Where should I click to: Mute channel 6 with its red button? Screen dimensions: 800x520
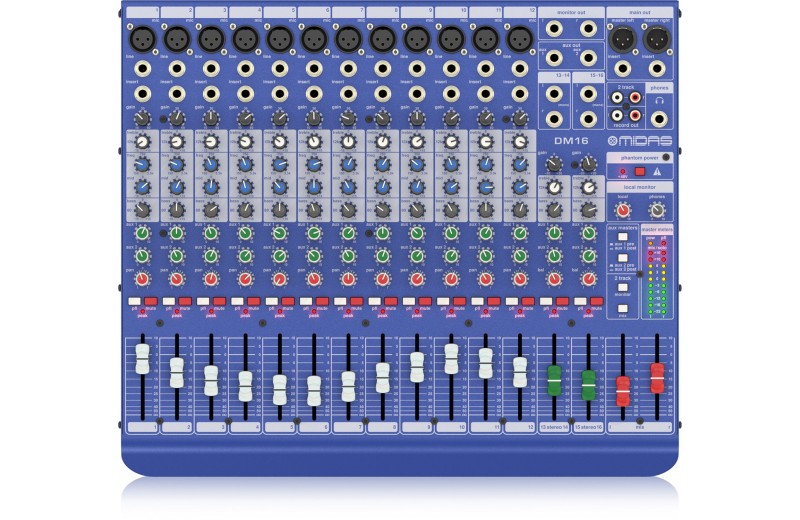pos(322,302)
